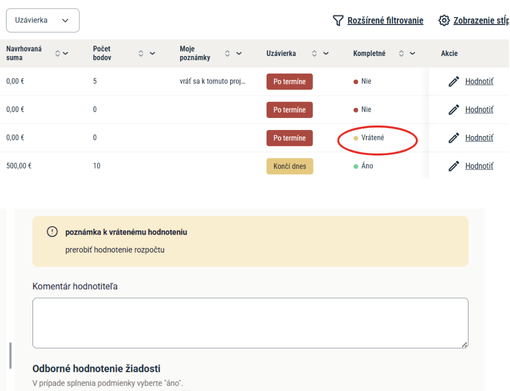510x391 pixels.
Task: Open Rozšírené filtrovanie link
Action: click(385, 21)
